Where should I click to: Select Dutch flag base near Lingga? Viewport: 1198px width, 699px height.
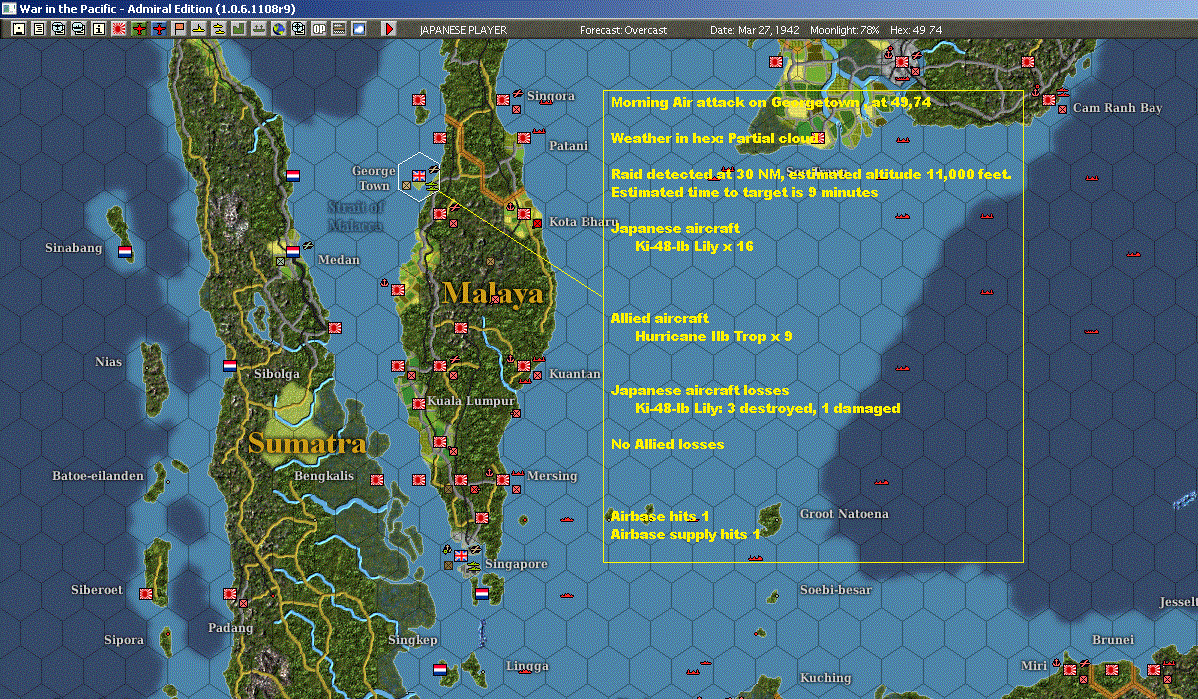pyautogui.click(x=440, y=669)
